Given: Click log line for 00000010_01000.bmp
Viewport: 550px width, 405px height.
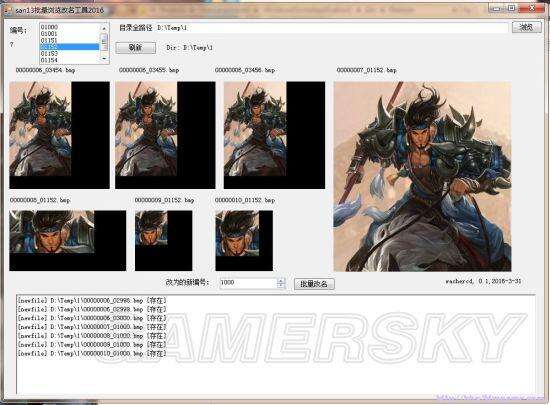Looking at the screenshot, I should [92, 353].
